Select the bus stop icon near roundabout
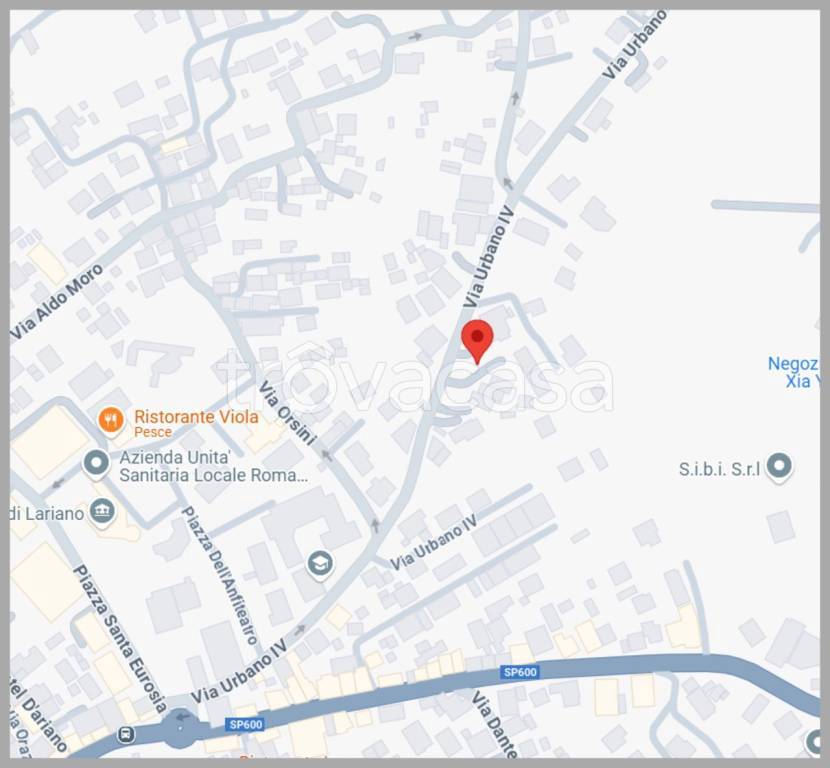Screen dimensions: 830x768 coord(127,734)
